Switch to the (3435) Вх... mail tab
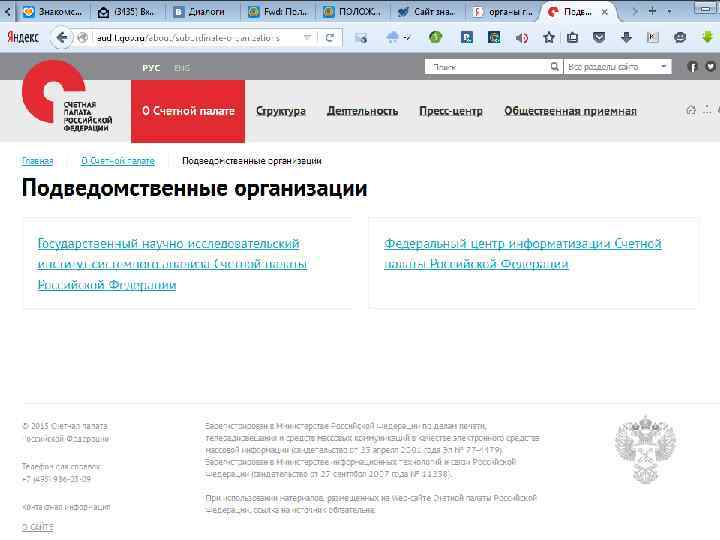 click(x=126, y=12)
